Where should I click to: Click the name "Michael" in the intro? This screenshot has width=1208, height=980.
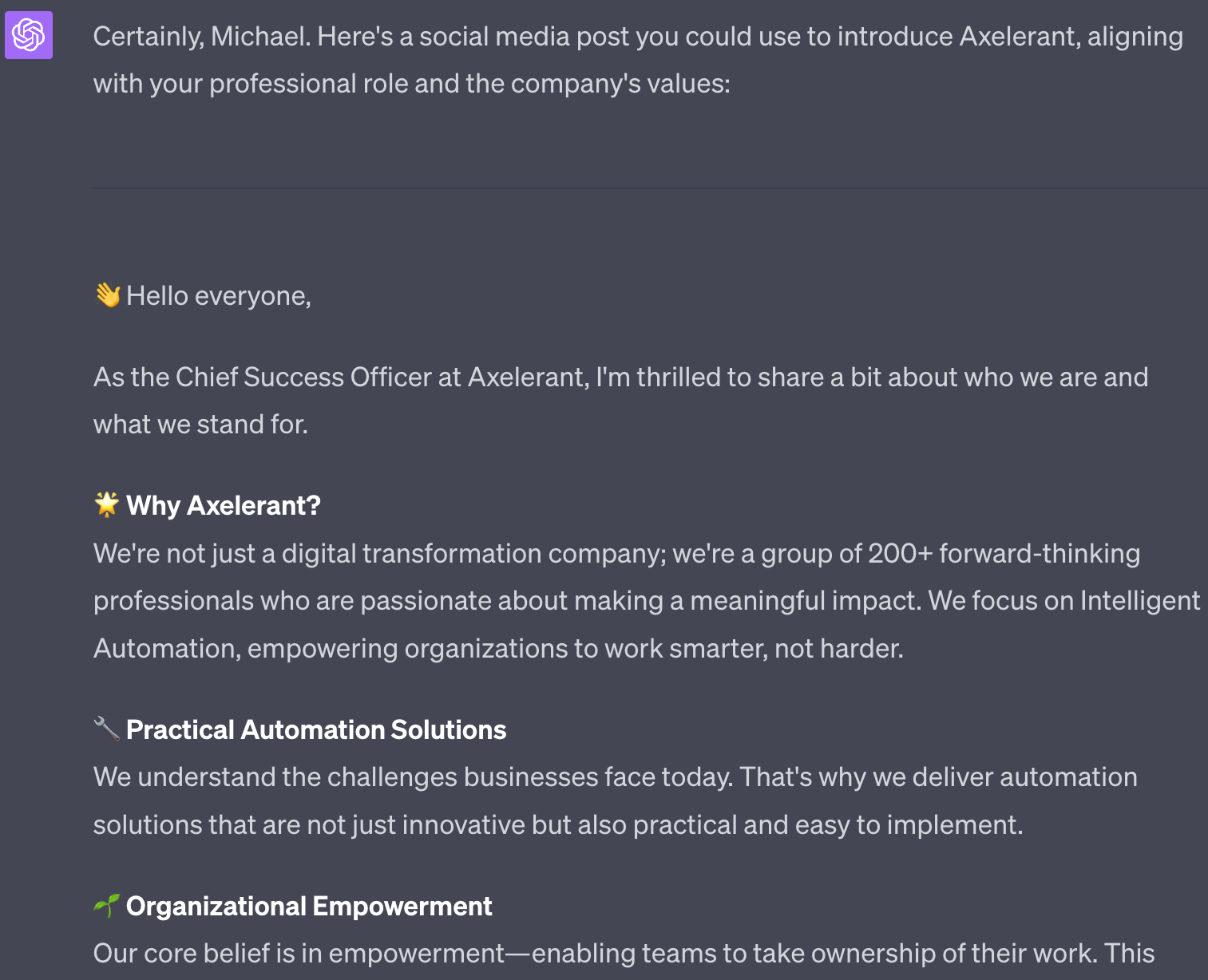[x=259, y=37]
